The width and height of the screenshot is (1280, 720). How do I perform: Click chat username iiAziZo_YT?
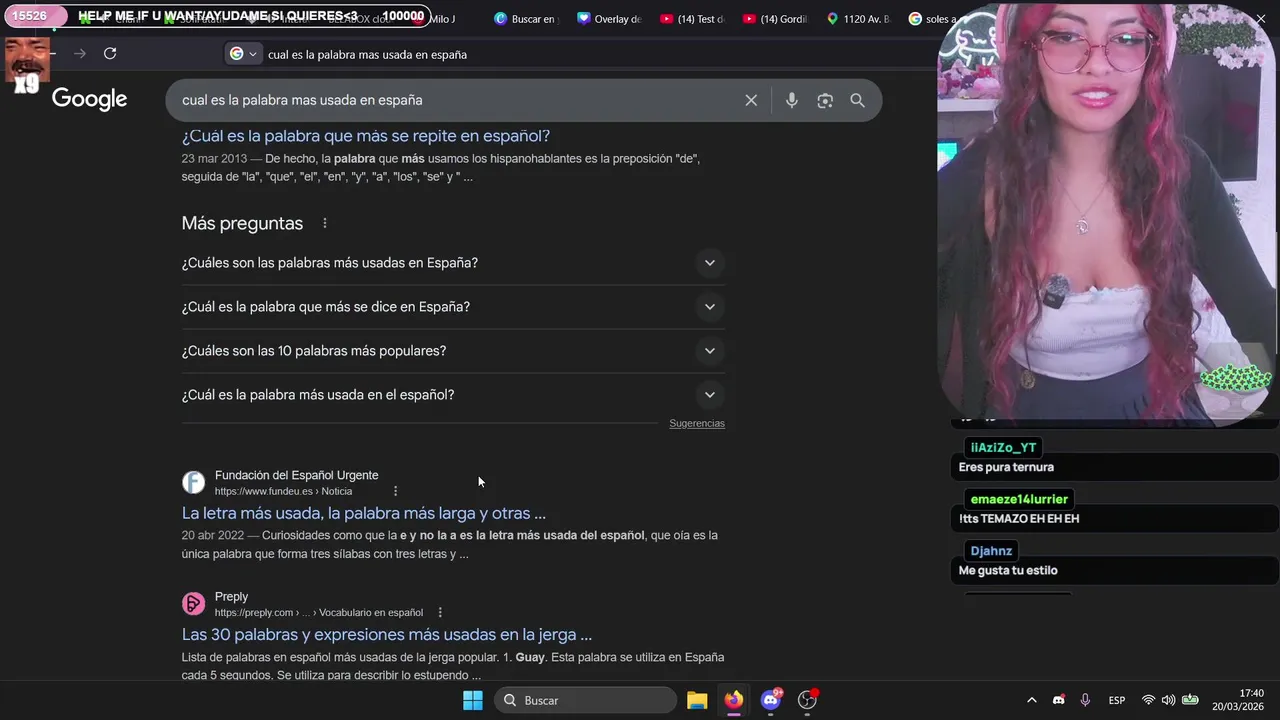click(x=1003, y=447)
